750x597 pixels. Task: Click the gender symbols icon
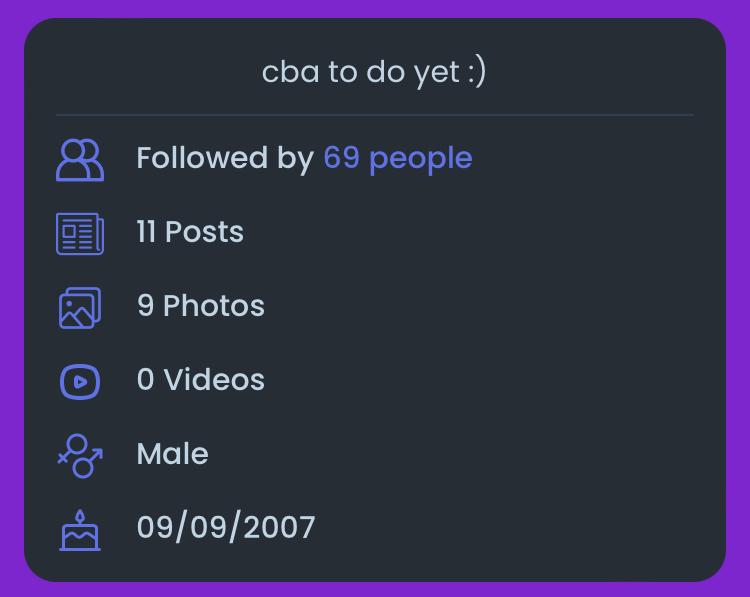click(x=80, y=455)
